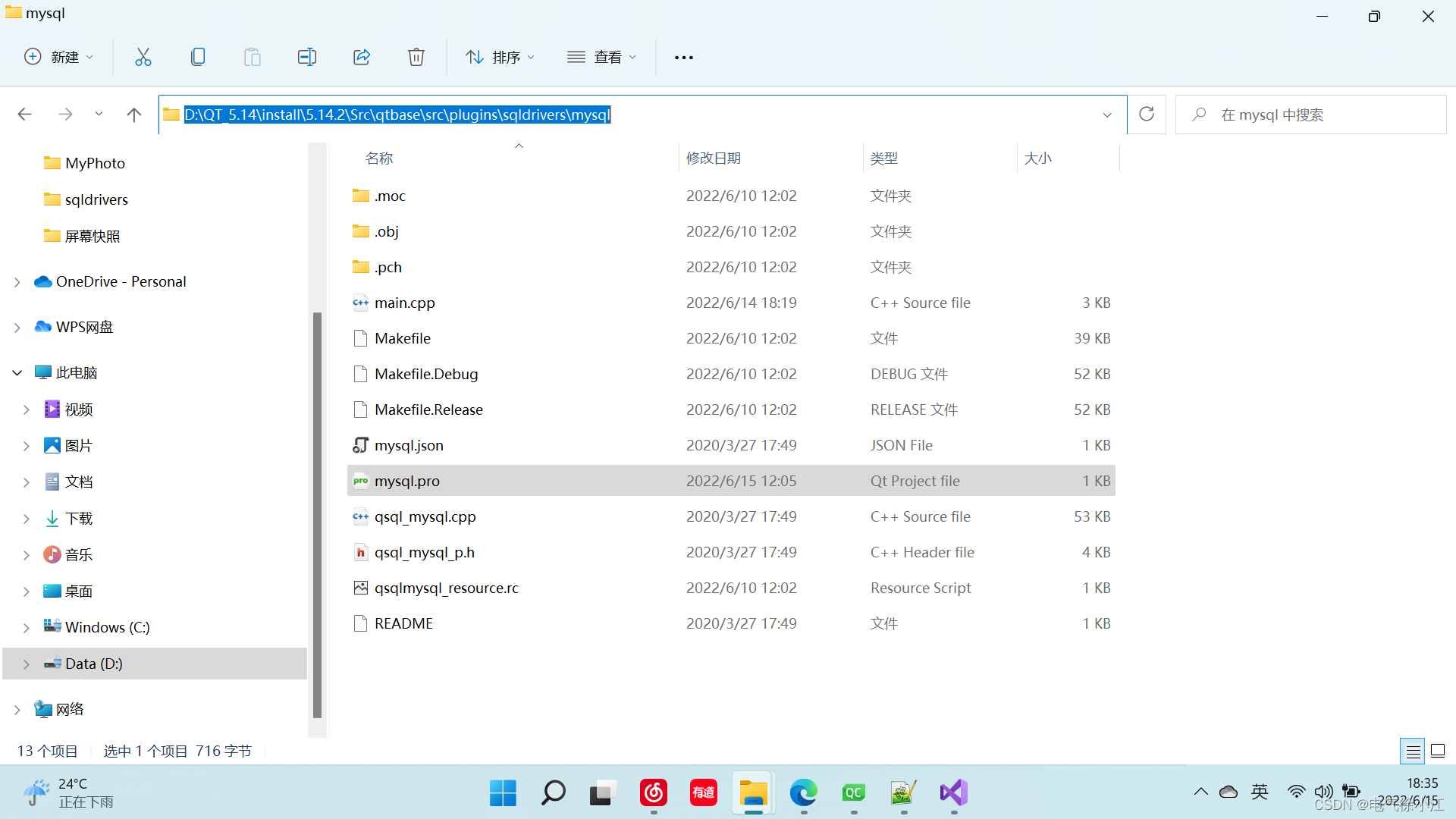This screenshot has width=1456, height=819.
Task: Click the 新建 new button
Action: point(59,57)
